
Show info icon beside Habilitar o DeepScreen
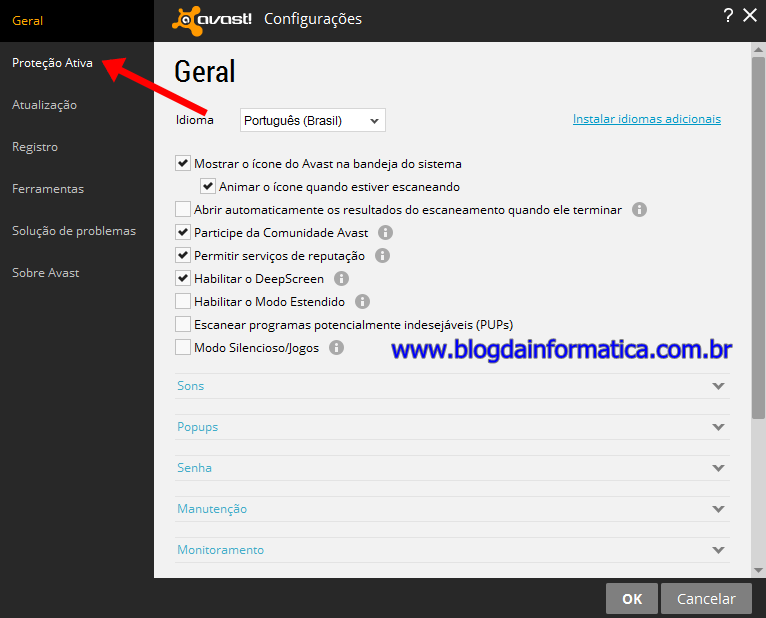pyautogui.click(x=341, y=278)
